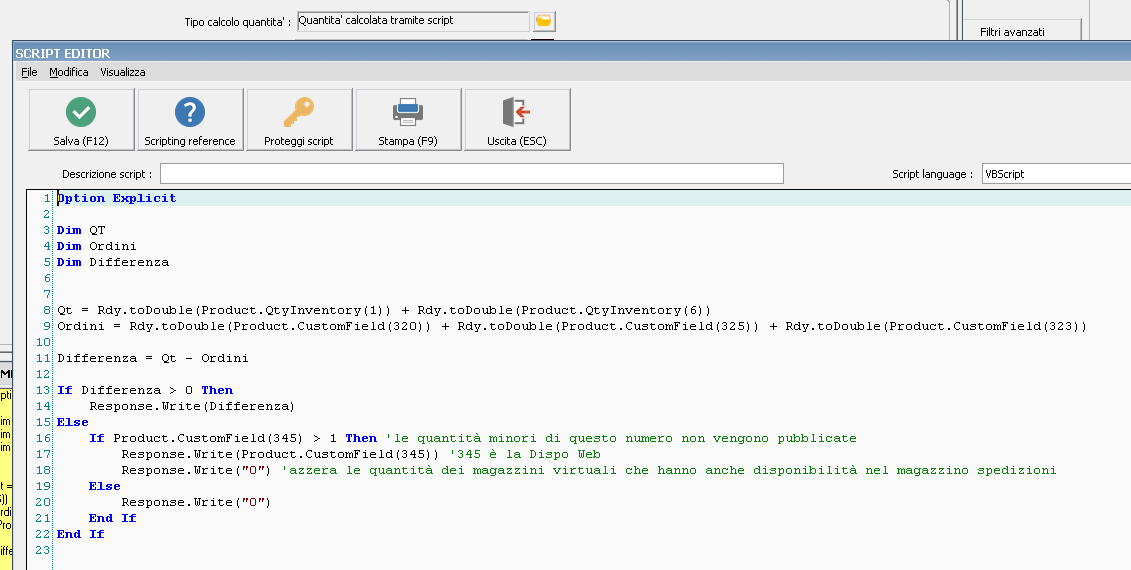
Task: Open the File menu
Action: (29, 72)
